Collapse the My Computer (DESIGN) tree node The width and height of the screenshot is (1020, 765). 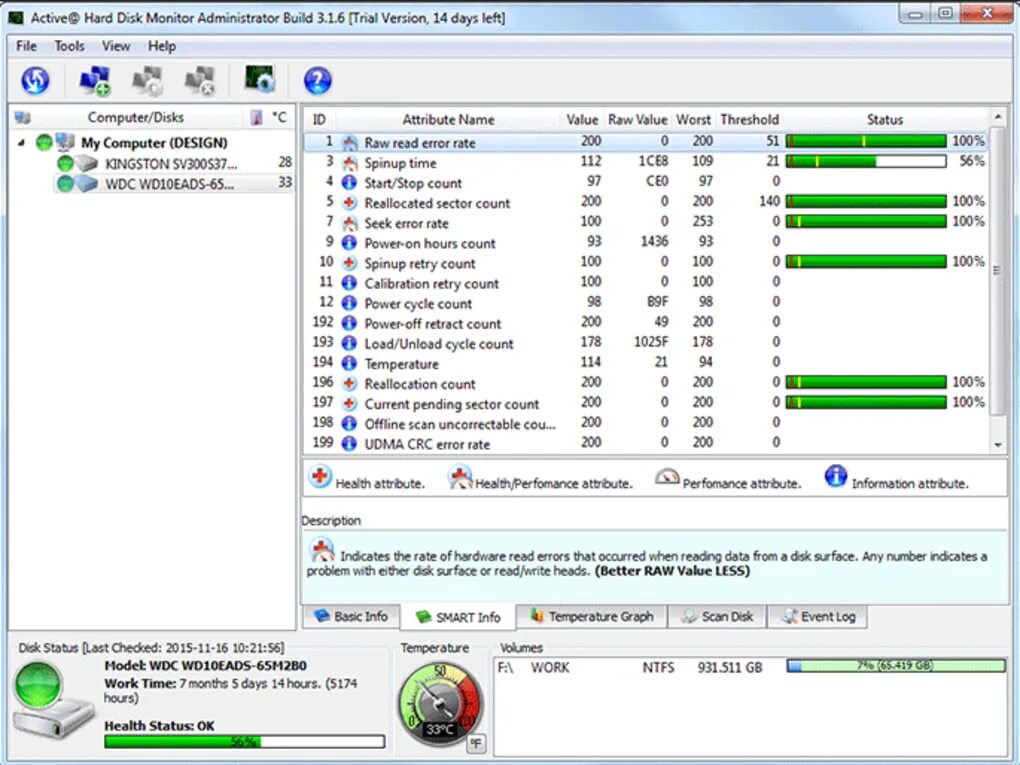[21, 142]
